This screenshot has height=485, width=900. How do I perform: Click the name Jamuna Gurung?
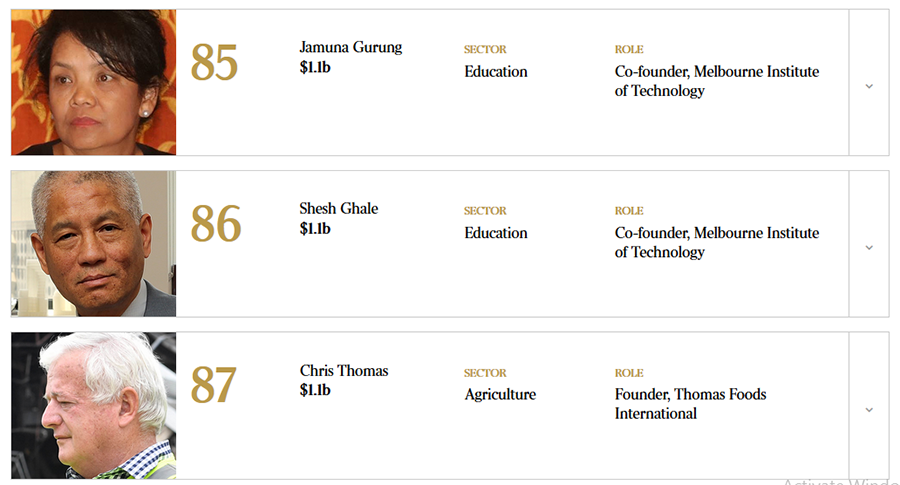point(351,47)
